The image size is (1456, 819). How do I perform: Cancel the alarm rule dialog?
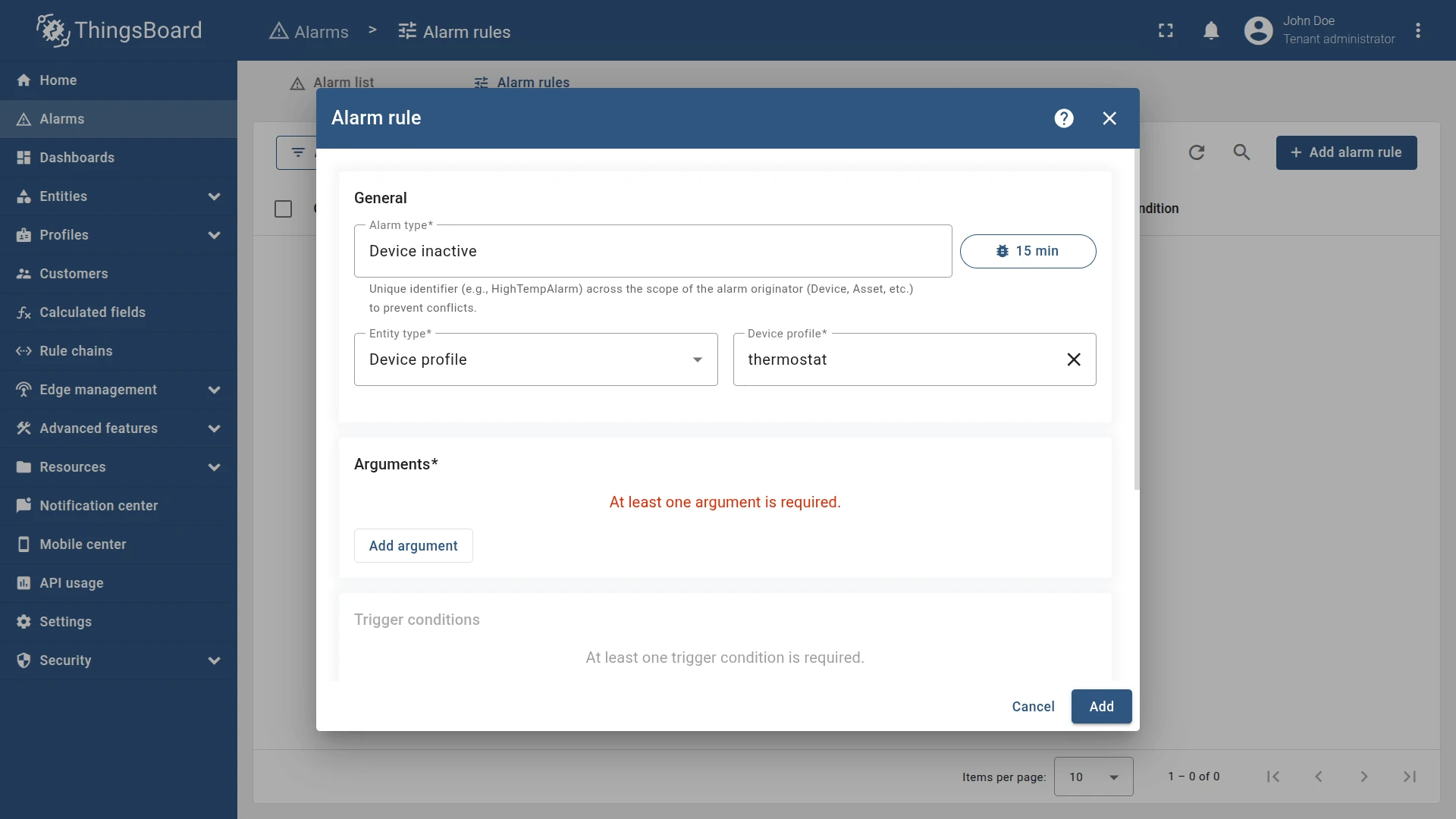pos(1033,707)
